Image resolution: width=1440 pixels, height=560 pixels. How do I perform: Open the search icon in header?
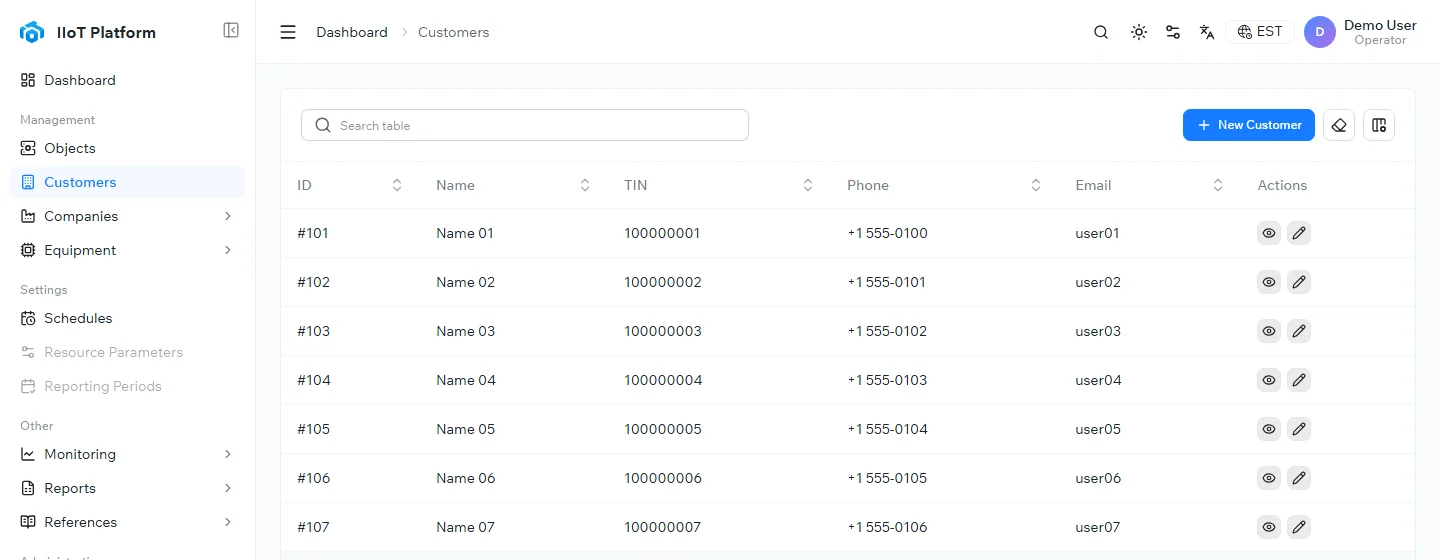point(1101,32)
